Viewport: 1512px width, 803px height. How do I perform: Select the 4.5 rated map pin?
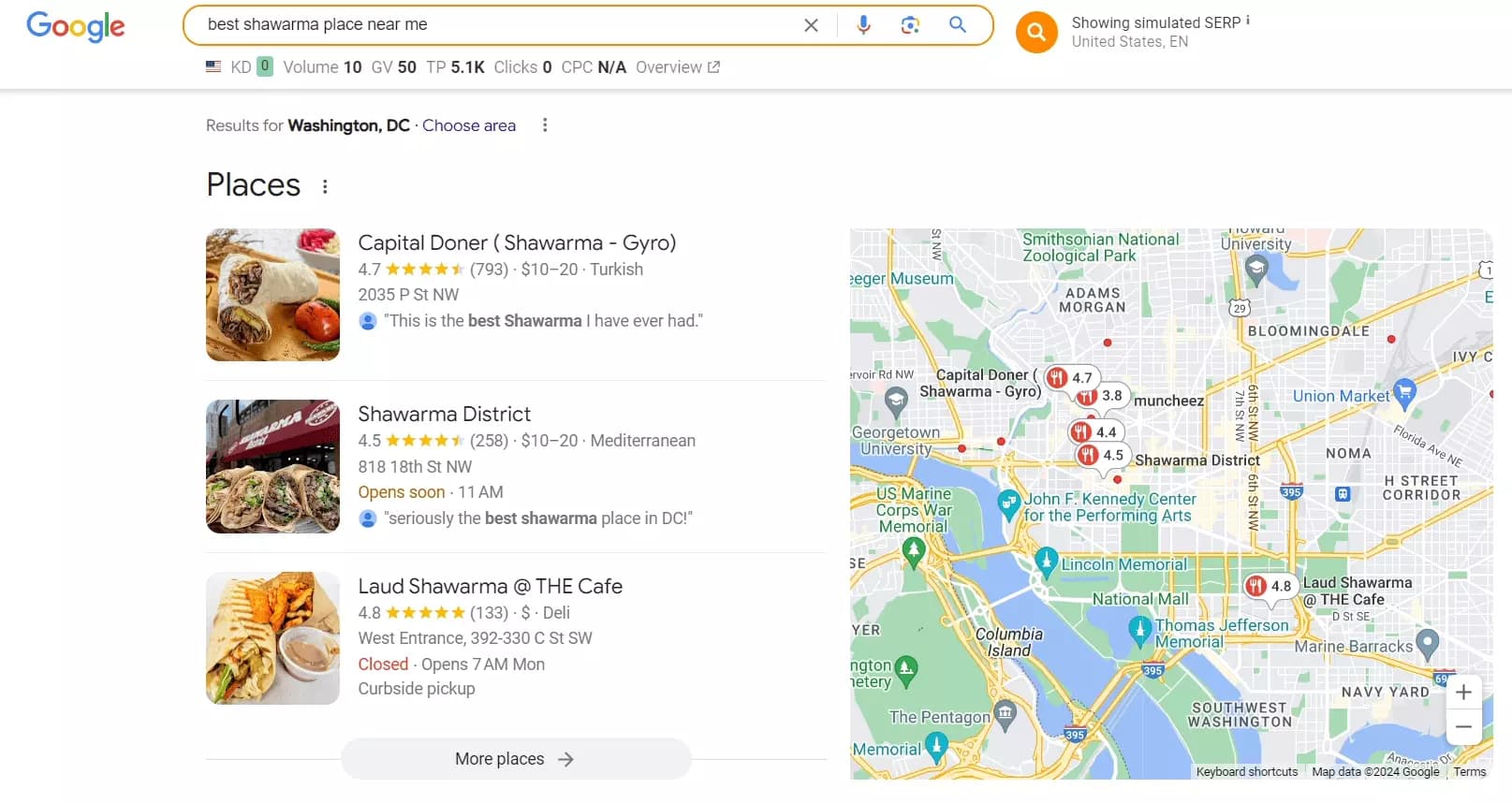click(x=1101, y=456)
